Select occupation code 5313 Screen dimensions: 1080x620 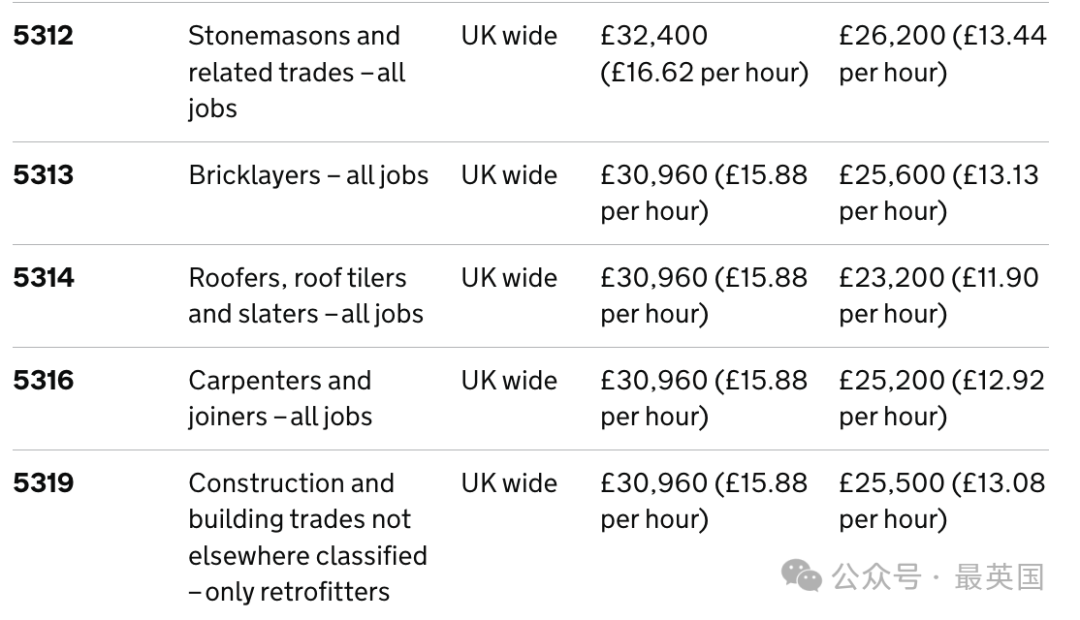(43, 175)
